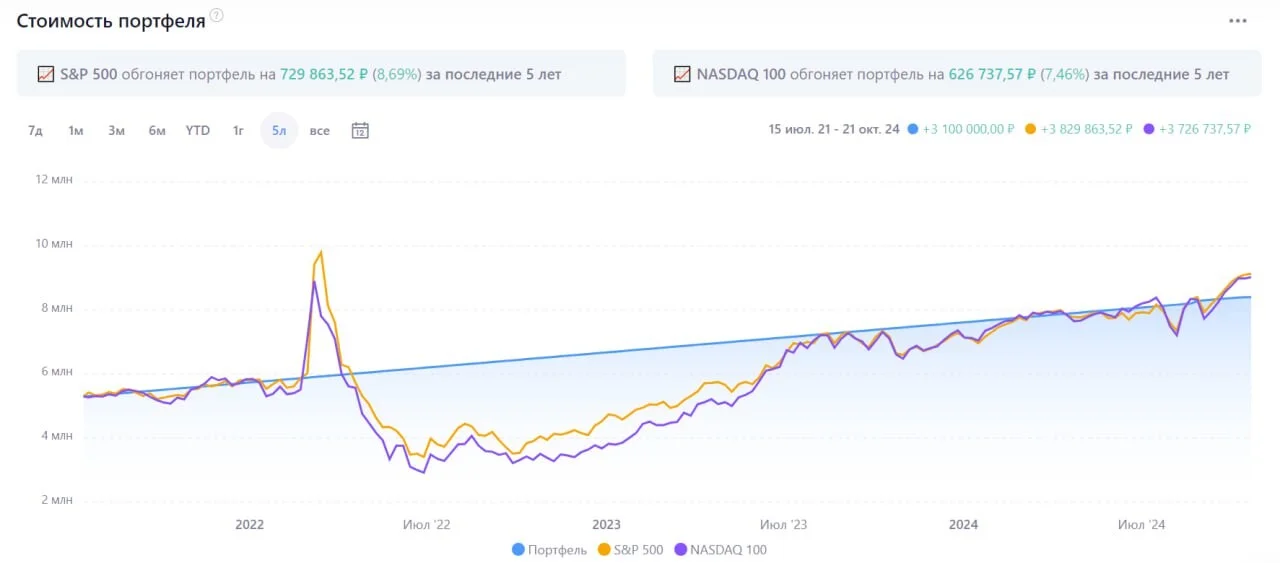Click blue dot next to +3 100 000,00 ₽
1280x563 pixels.
tap(913, 129)
